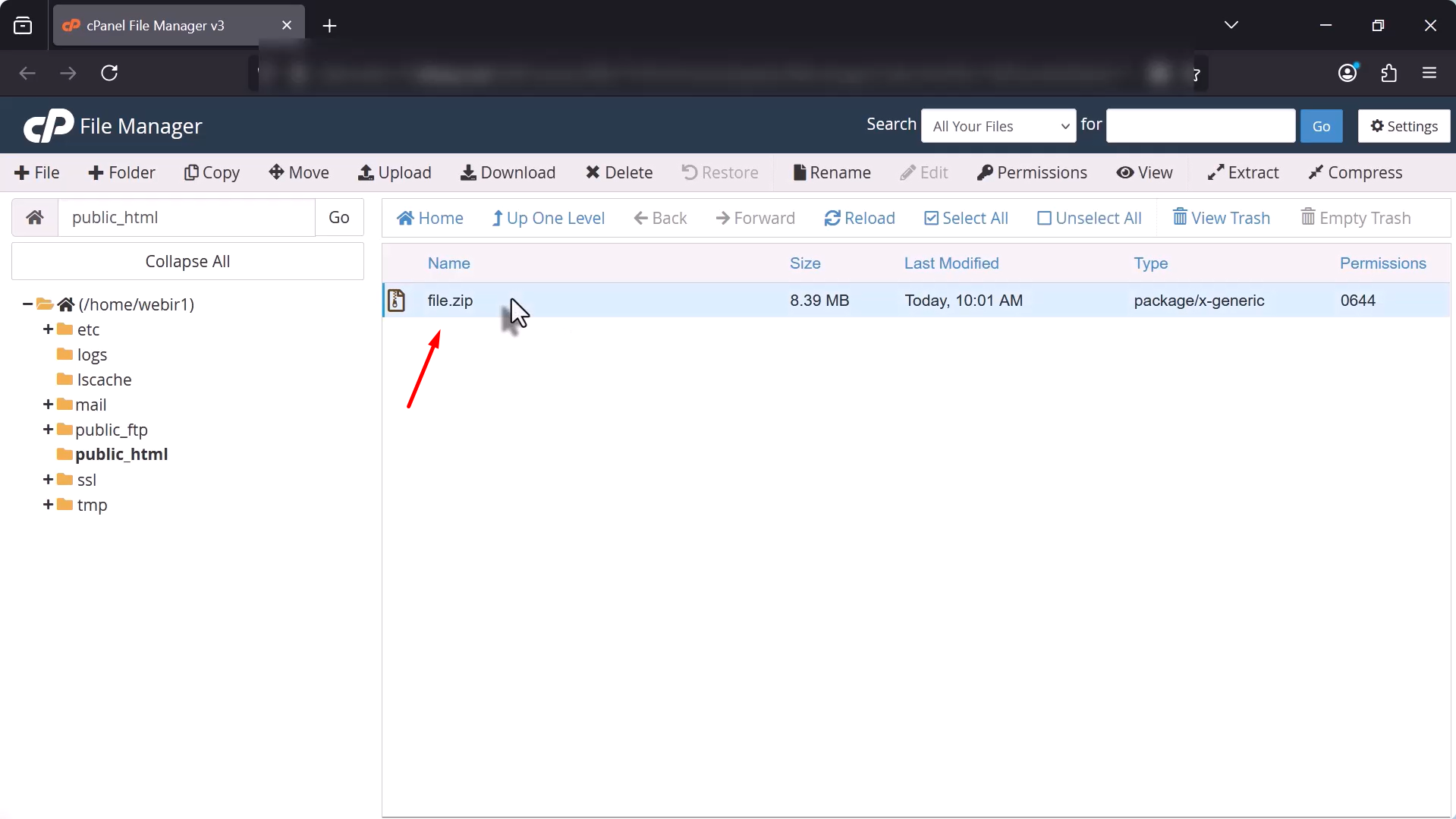Click the search text input field
Viewport: 1456px width, 819px height.
[1200, 126]
